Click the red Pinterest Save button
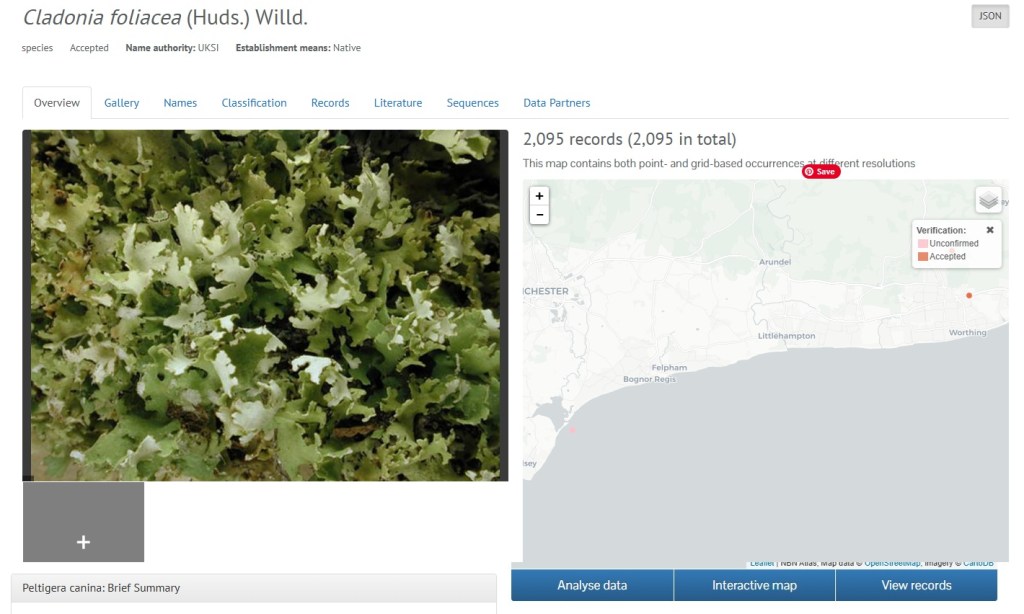Viewport: 1024px width, 614px height. [821, 171]
